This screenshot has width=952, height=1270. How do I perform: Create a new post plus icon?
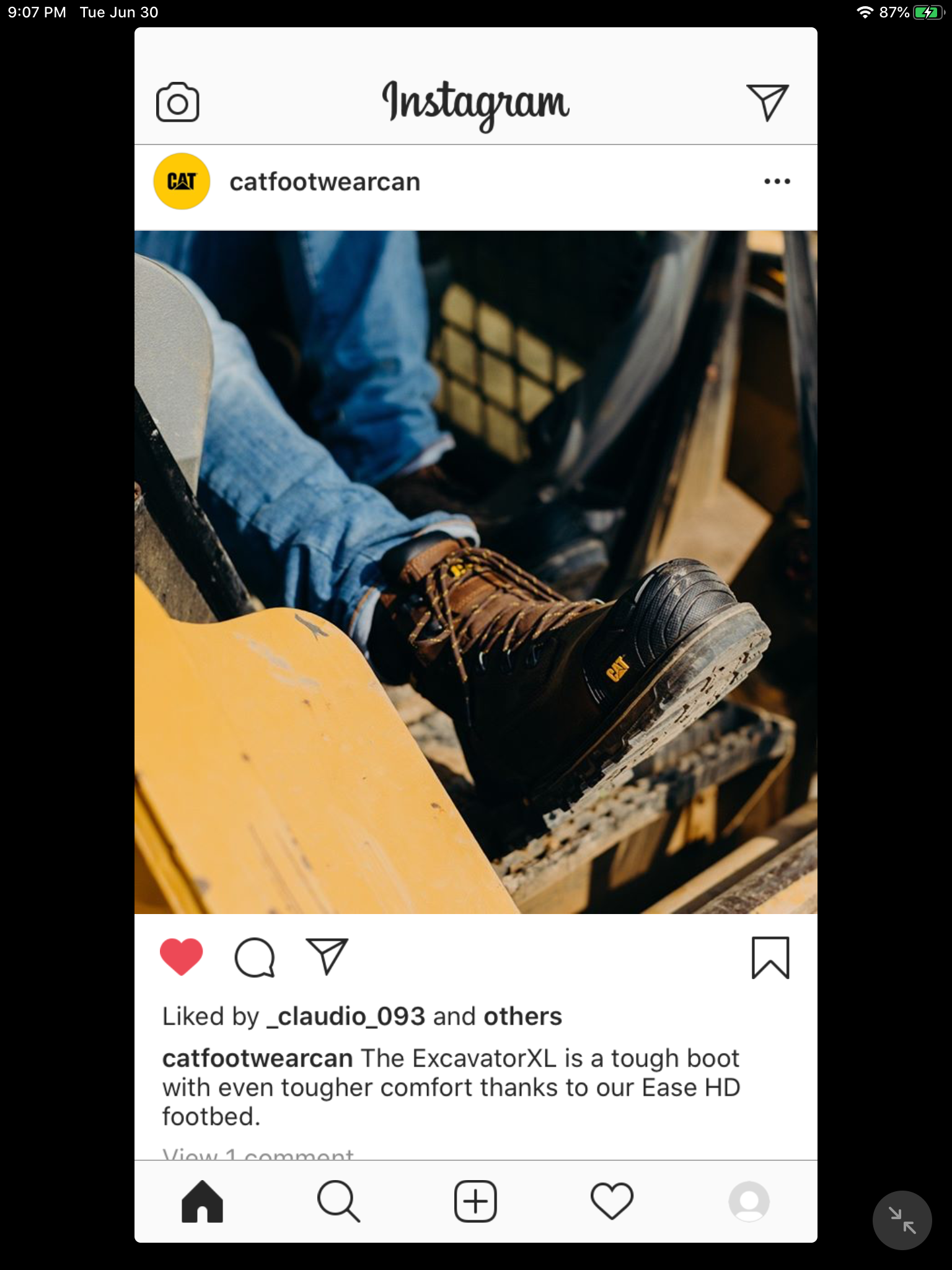tap(475, 1201)
